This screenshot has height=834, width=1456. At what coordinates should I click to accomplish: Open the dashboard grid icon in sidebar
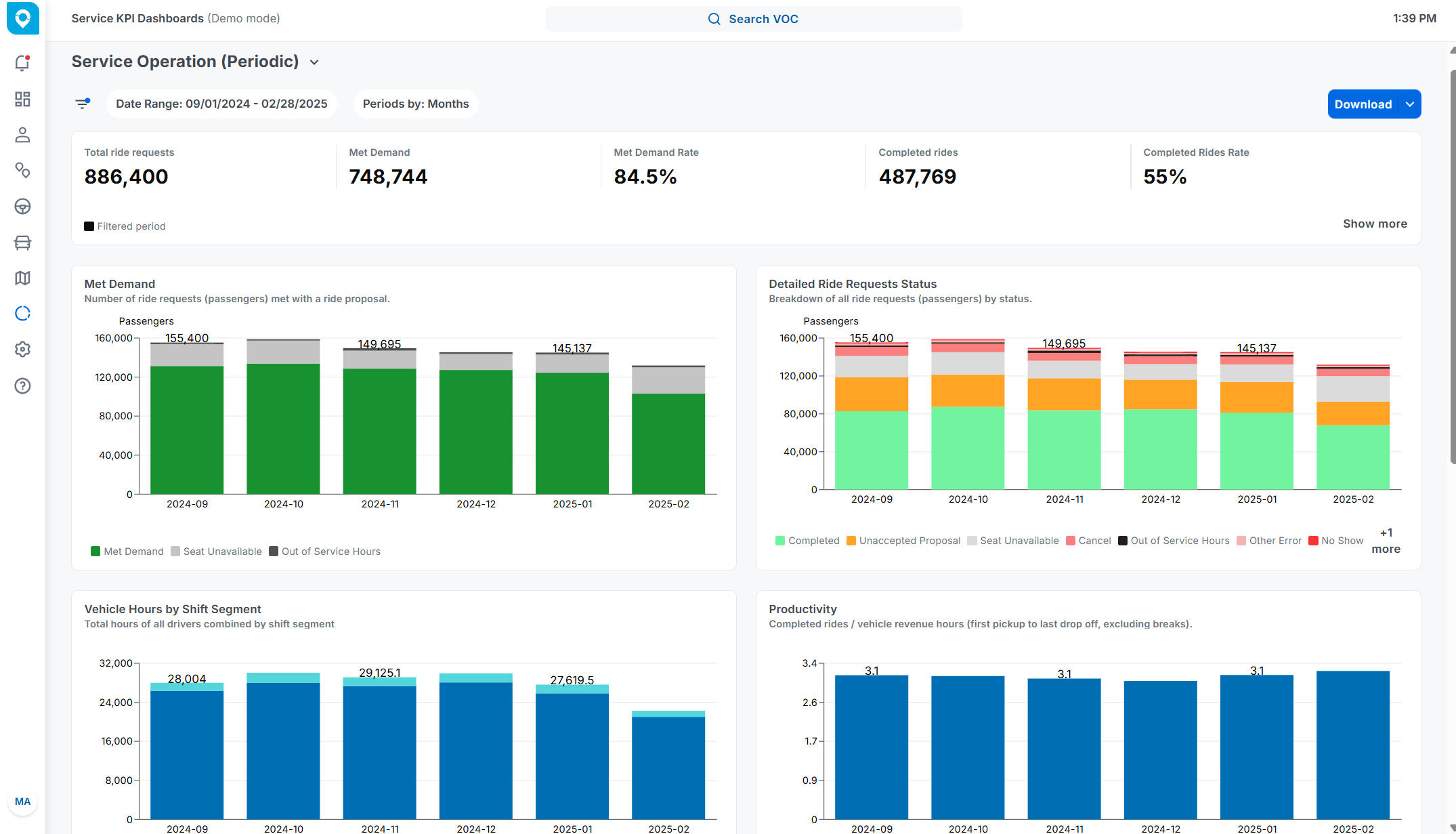[x=22, y=100]
